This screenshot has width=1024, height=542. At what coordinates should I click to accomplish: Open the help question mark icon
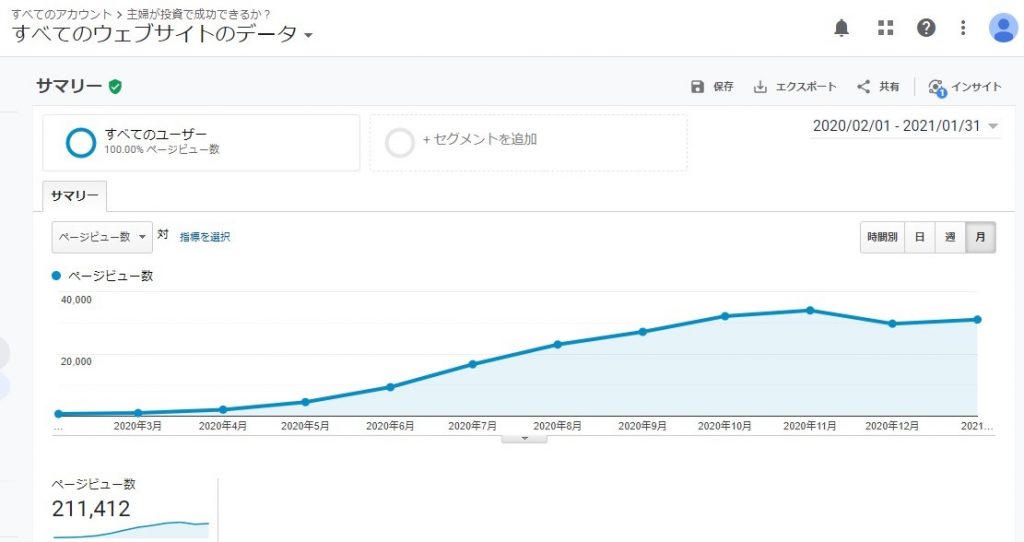tap(926, 27)
